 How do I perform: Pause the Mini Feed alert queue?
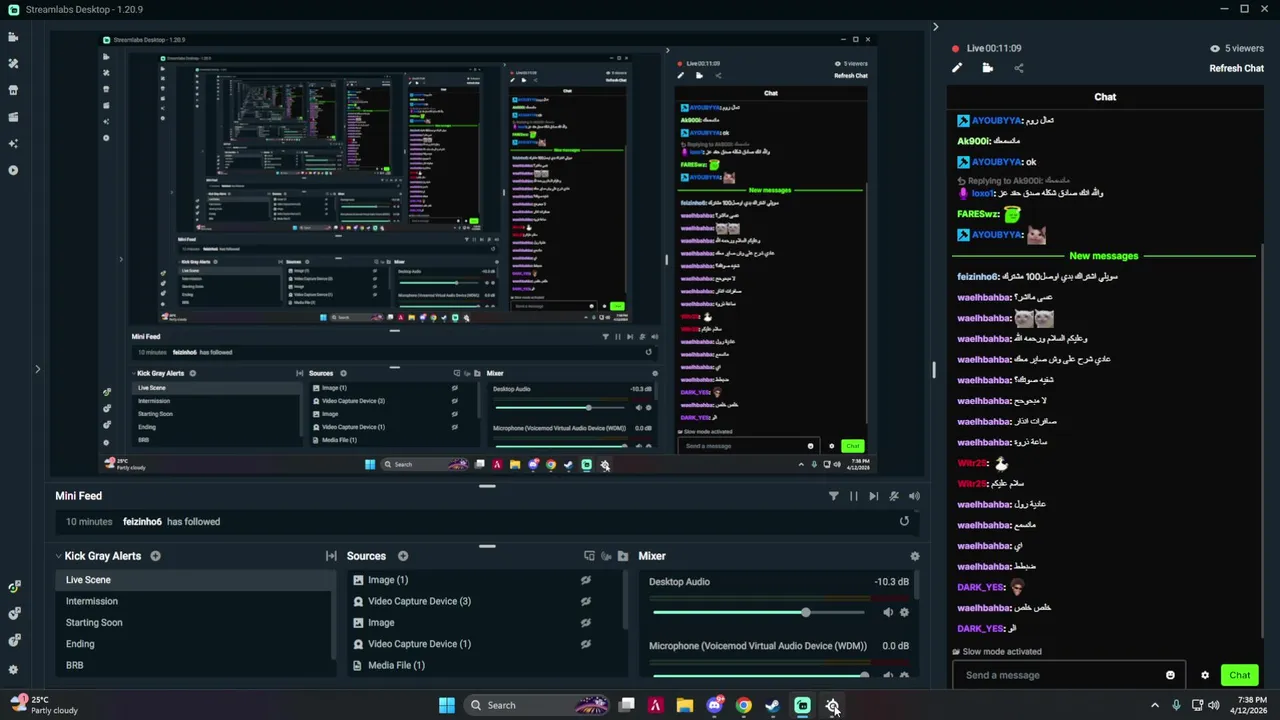pyautogui.click(x=854, y=496)
